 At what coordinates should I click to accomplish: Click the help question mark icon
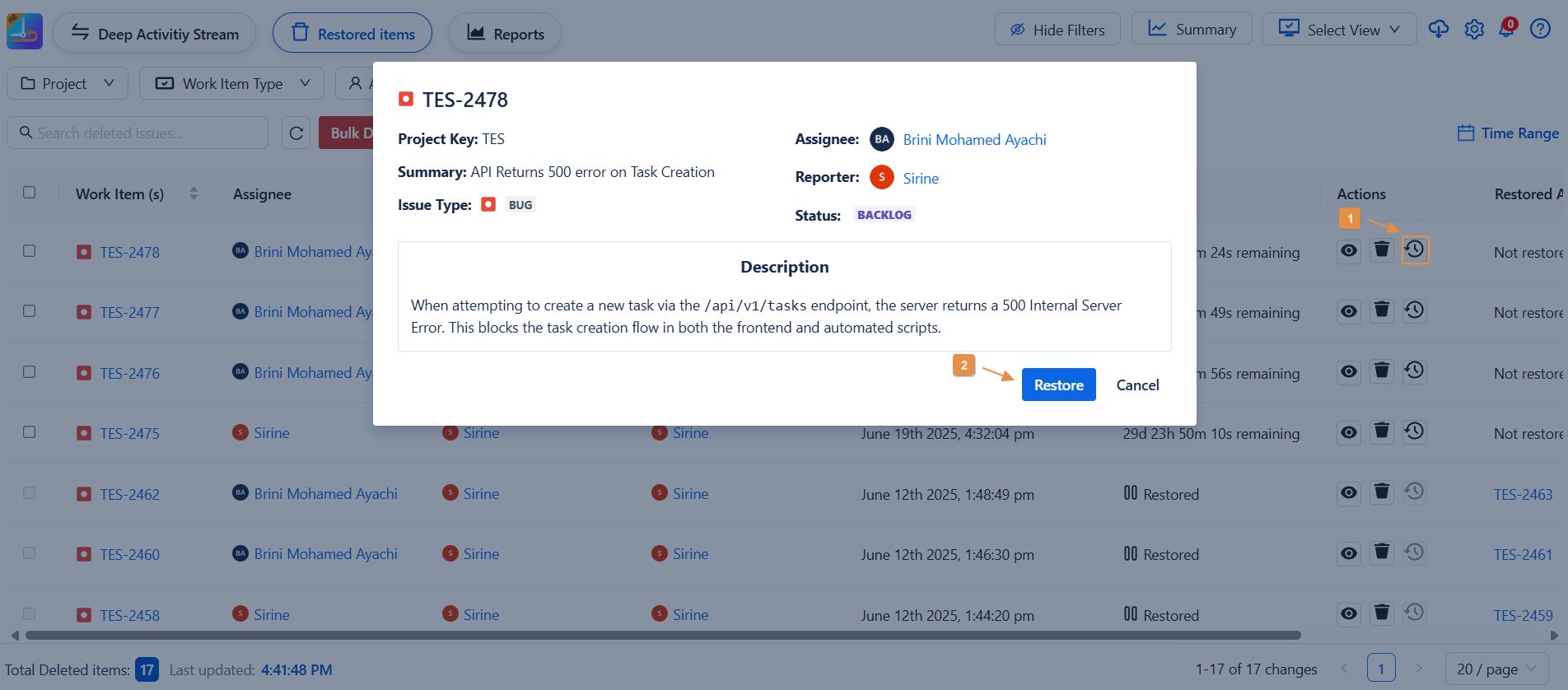1539,30
